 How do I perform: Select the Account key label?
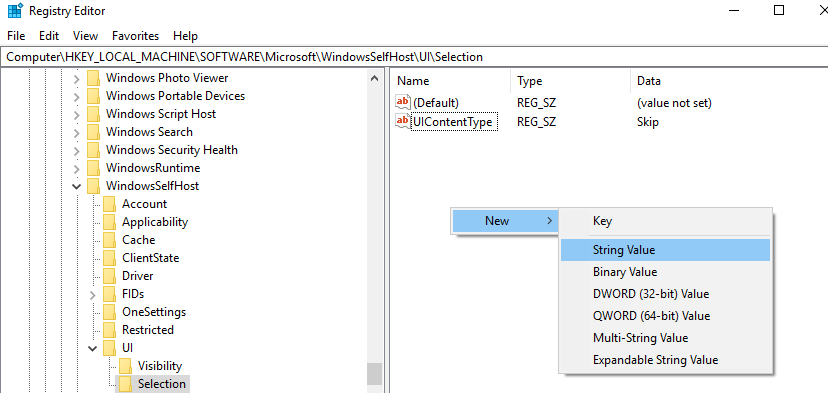tap(144, 204)
